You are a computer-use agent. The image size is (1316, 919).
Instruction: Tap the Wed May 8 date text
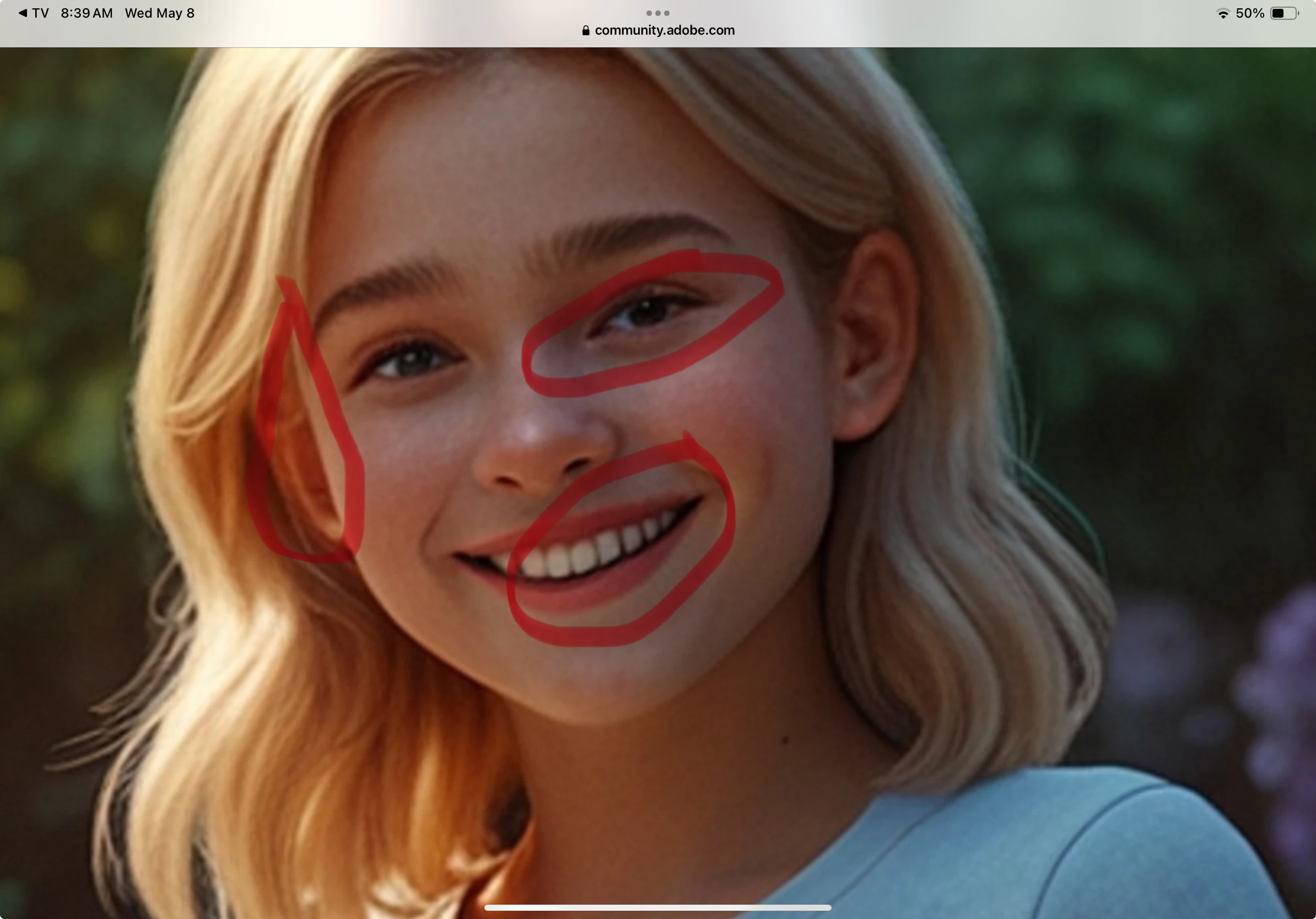tap(159, 13)
